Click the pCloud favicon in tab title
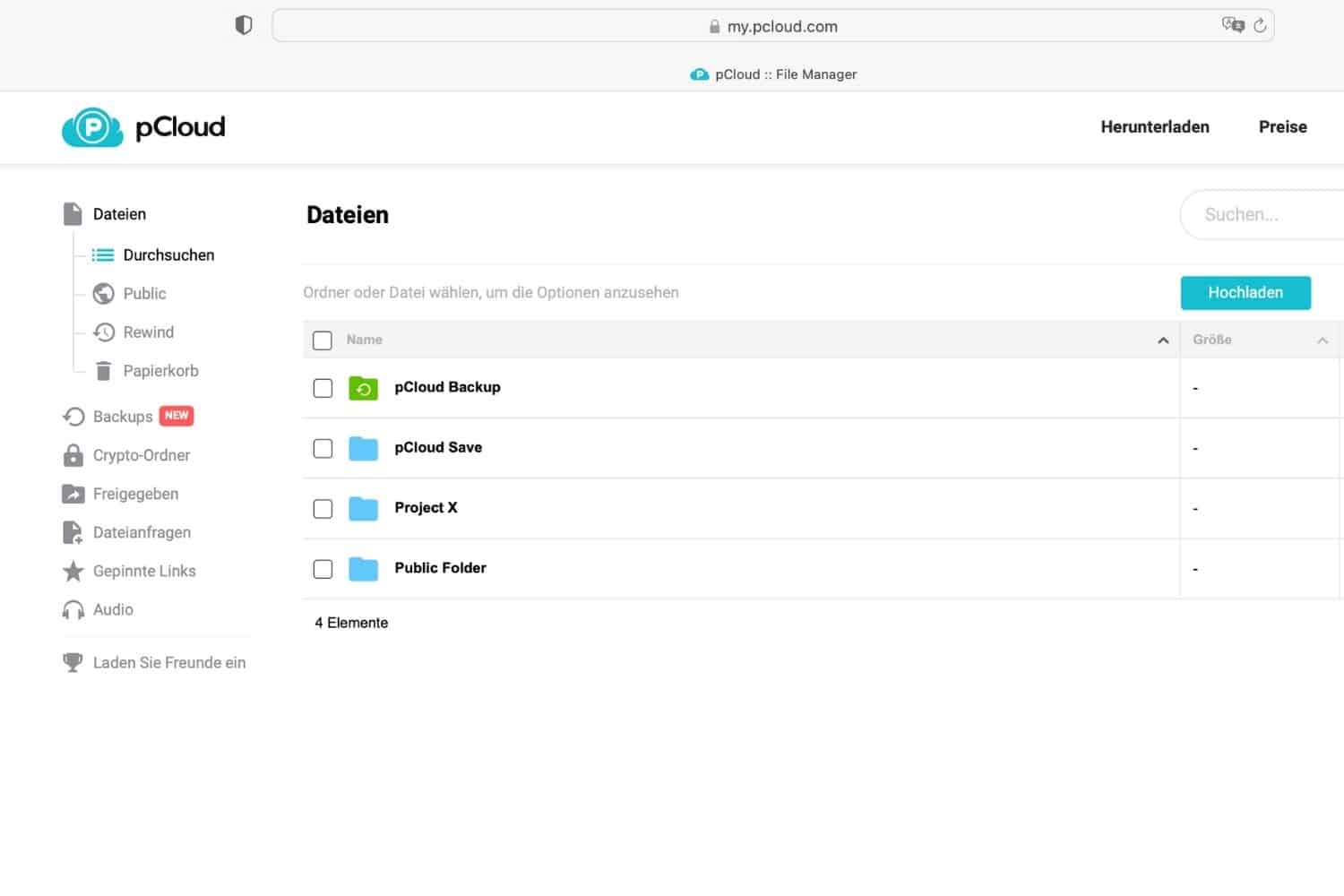The width and height of the screenshot is (1344, 896). pyautogui.click(x=700, y=74)
